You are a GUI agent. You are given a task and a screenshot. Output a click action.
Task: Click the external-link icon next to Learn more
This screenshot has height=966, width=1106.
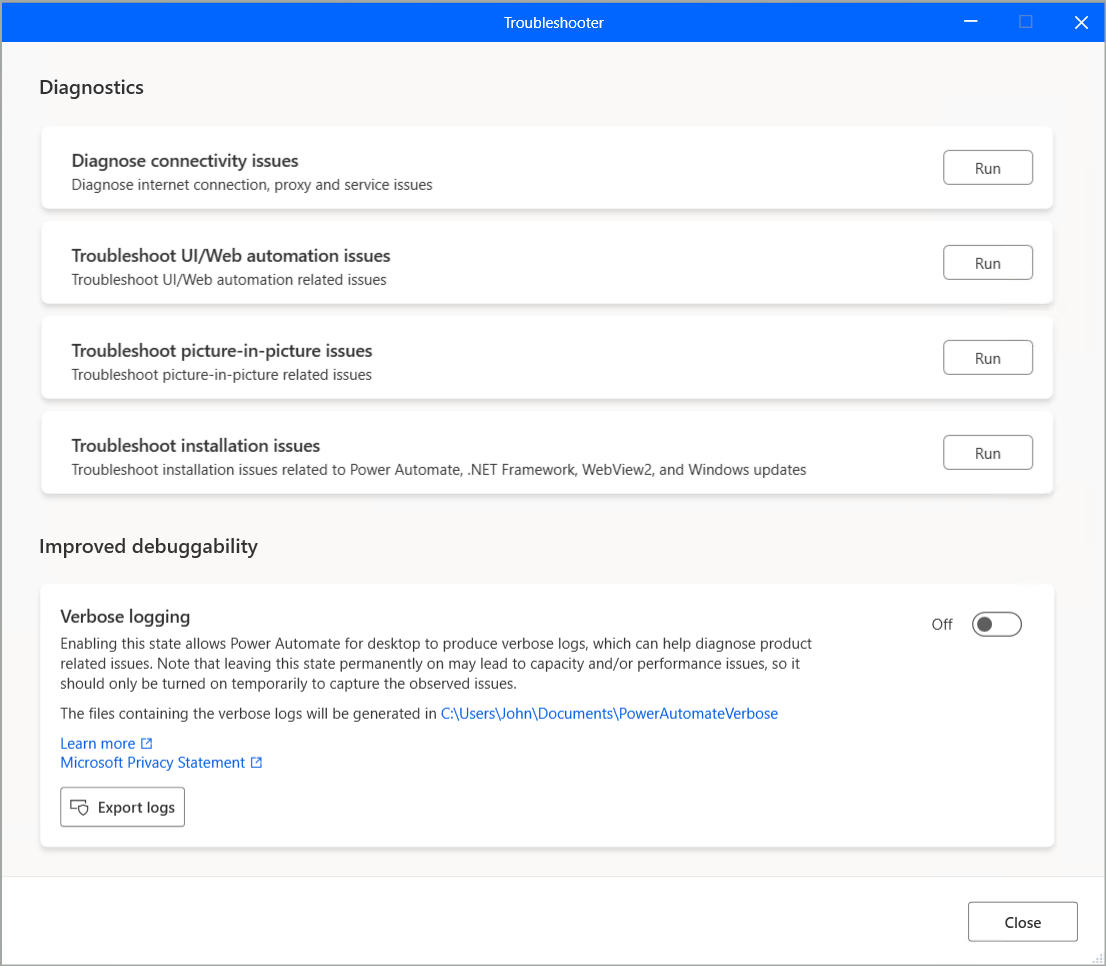pos(147,743)
